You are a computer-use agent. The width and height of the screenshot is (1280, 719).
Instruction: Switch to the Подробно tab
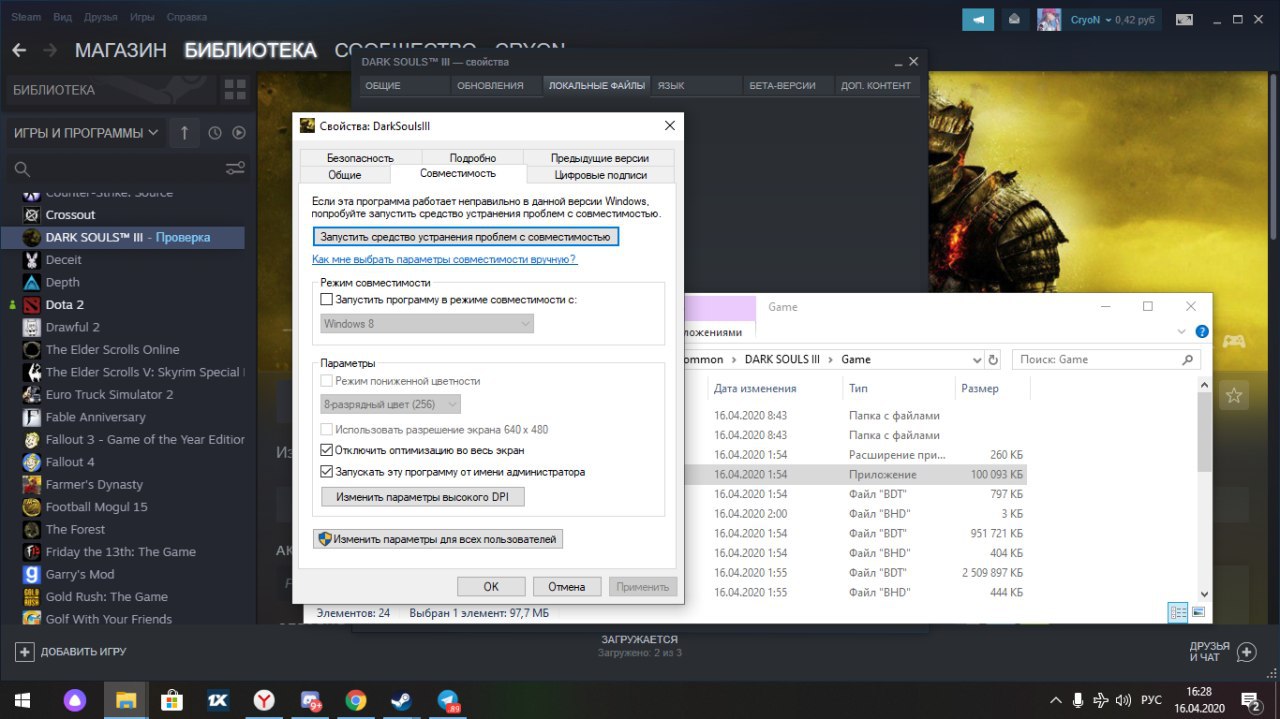coord(472,158)
